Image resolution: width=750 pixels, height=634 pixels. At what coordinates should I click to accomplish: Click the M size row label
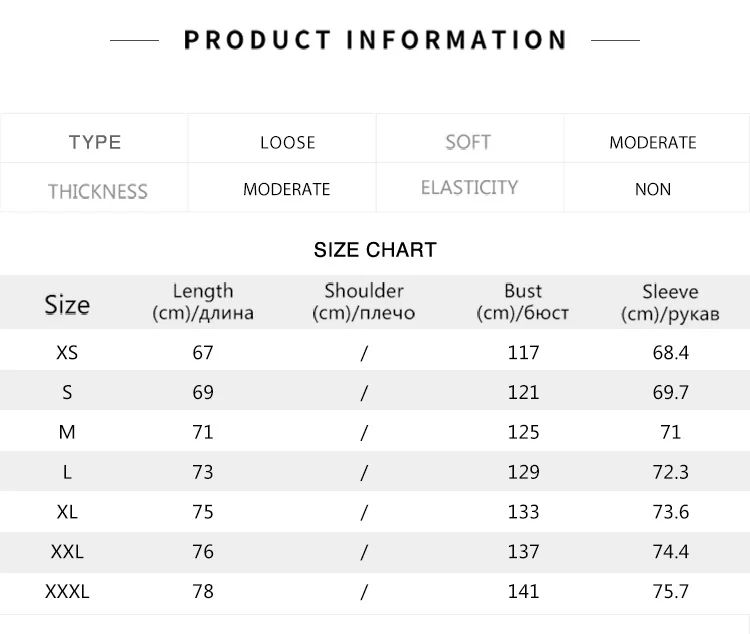(67, 432)
